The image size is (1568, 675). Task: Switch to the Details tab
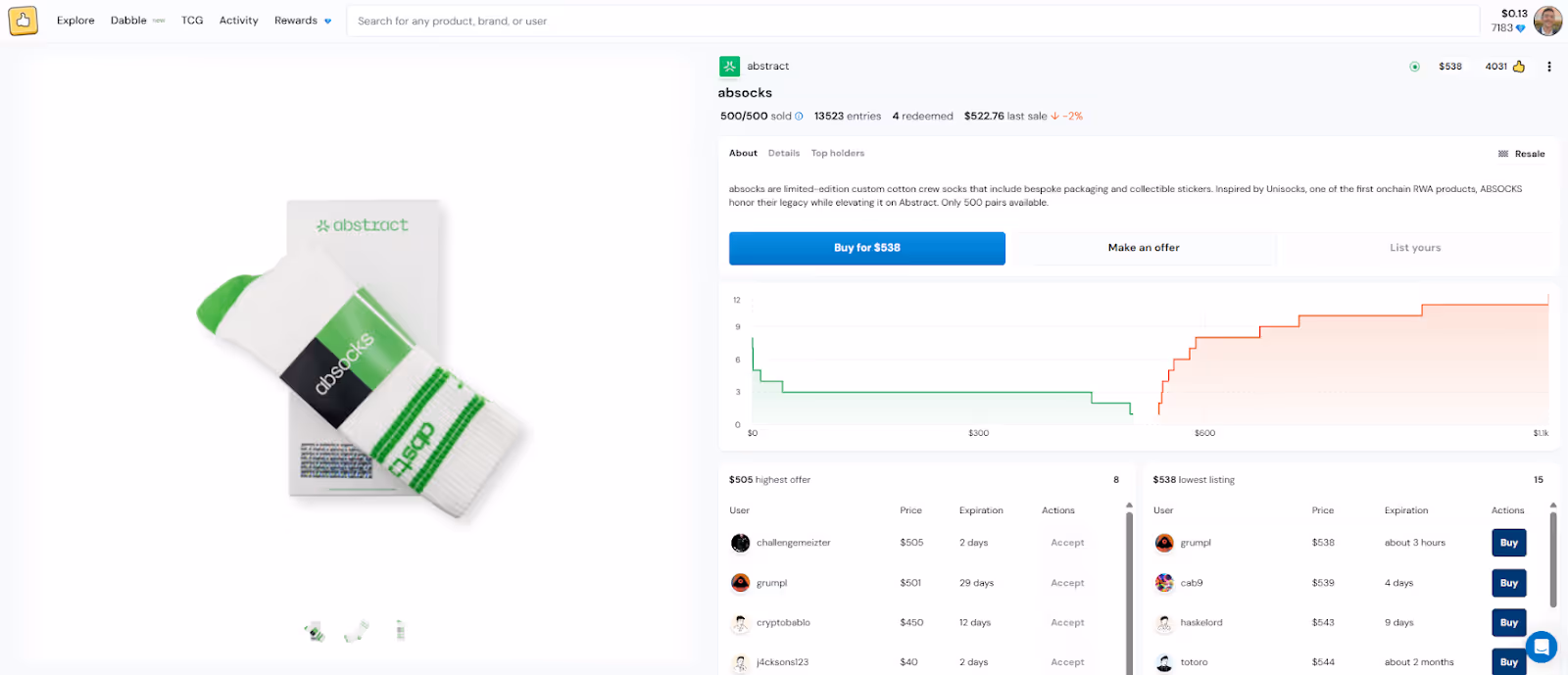784,154
